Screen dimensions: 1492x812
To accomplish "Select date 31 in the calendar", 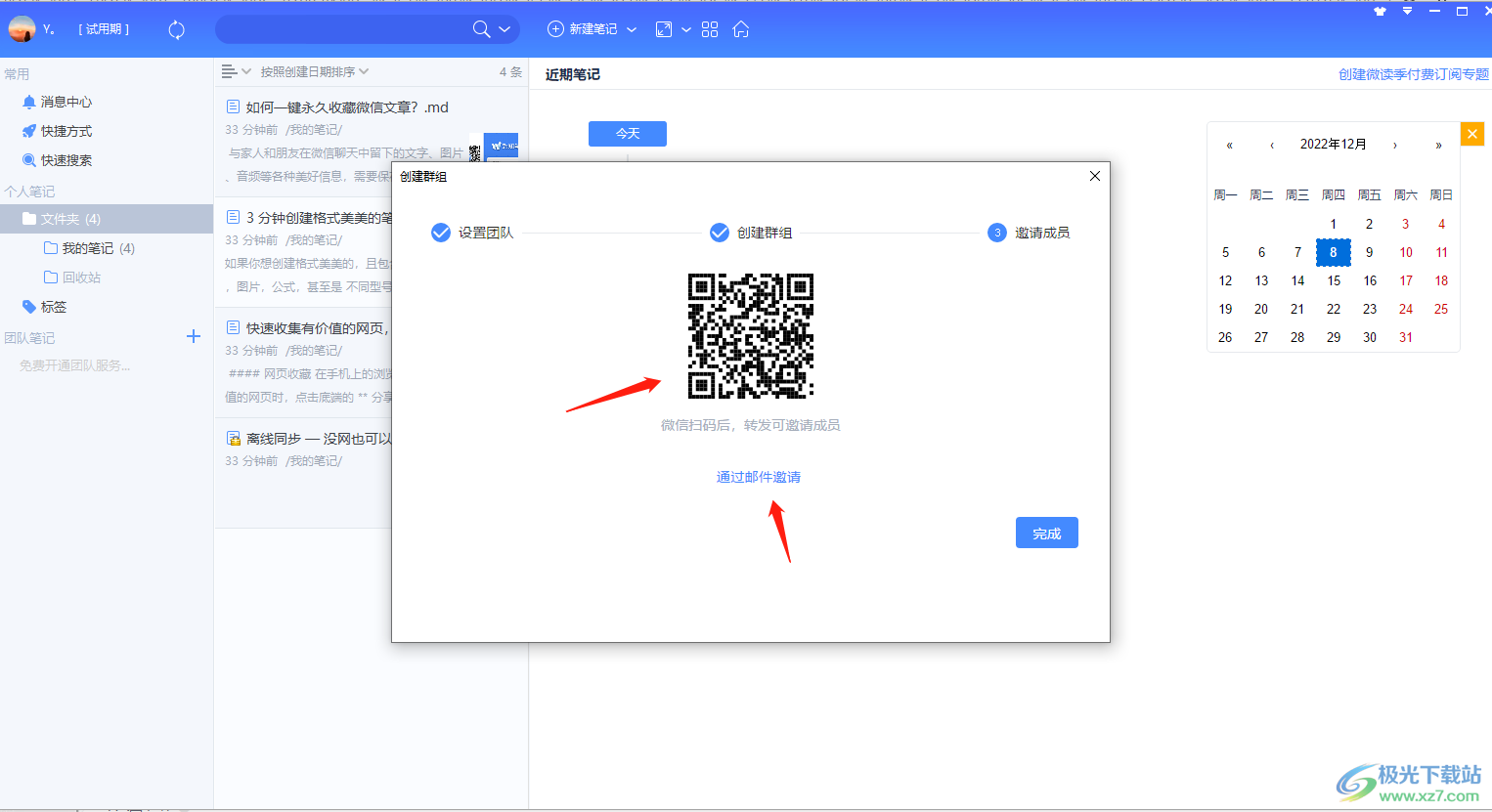I will pyautogui.click(x=1406, y=337).
